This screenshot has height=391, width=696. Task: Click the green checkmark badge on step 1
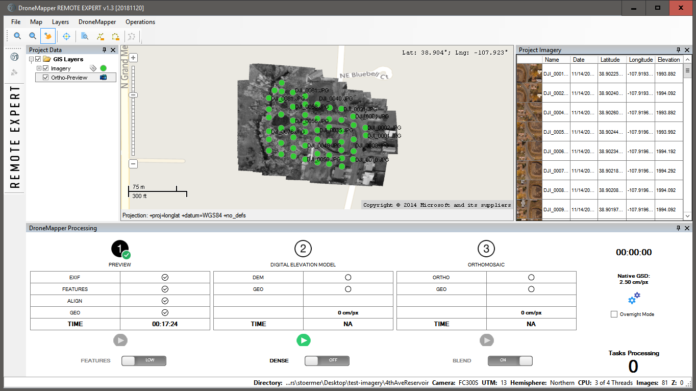coord(127,255)
